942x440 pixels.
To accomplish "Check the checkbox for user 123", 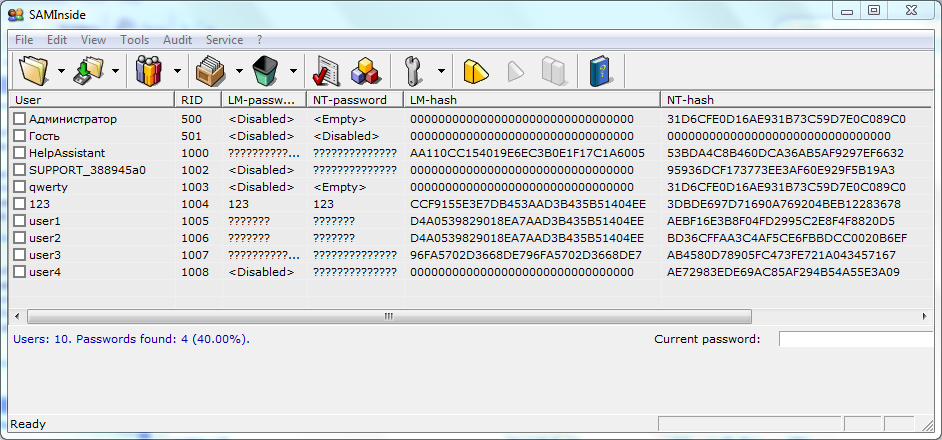I will click(x=20, y=204).
